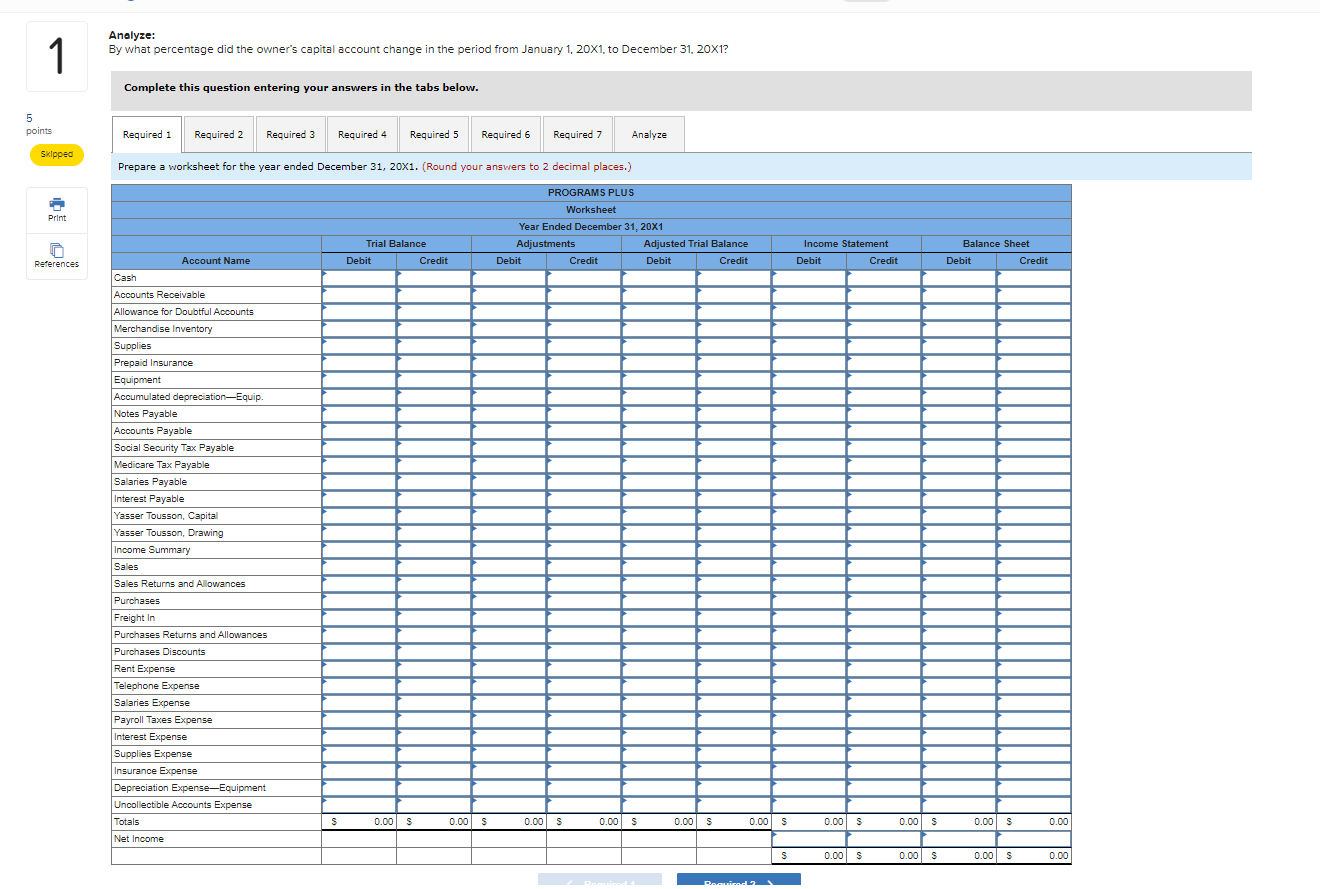This screenshot has width=1320, height=889.
Task: Select Depreciation Expense—Equipment Adjustments debit cell
Action: [x=509, y=788]
